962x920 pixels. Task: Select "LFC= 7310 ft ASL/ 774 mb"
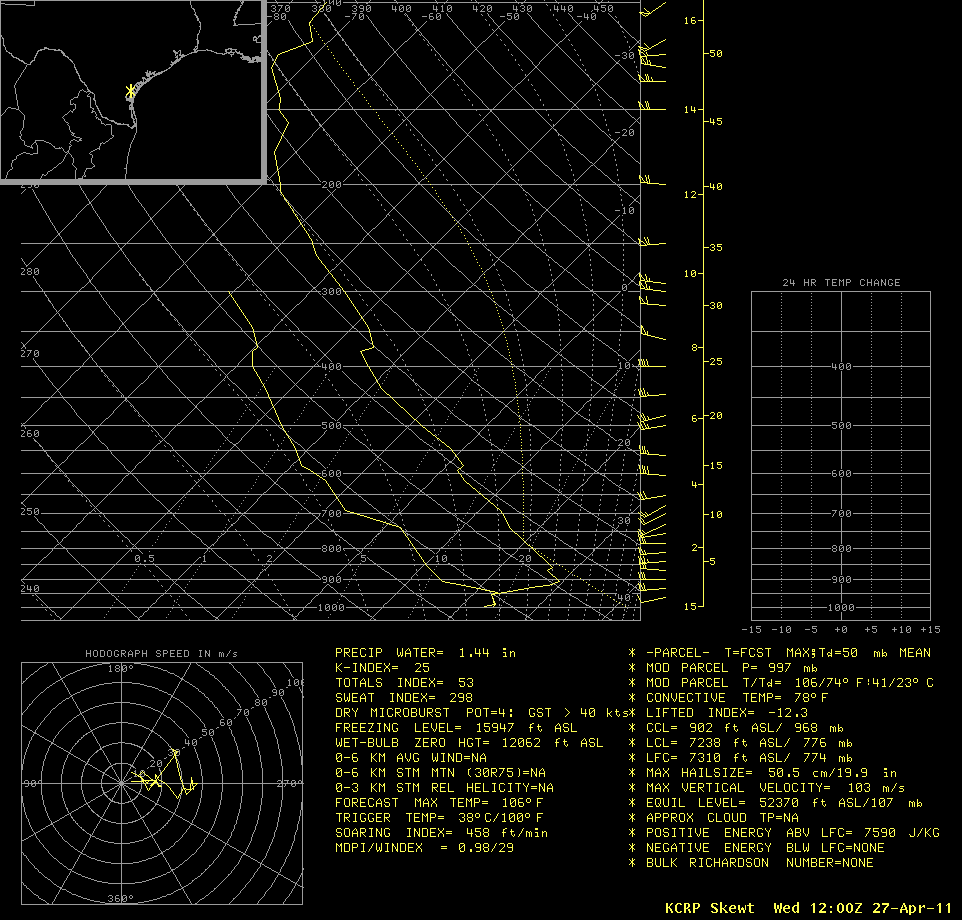(x=749, y=758)
